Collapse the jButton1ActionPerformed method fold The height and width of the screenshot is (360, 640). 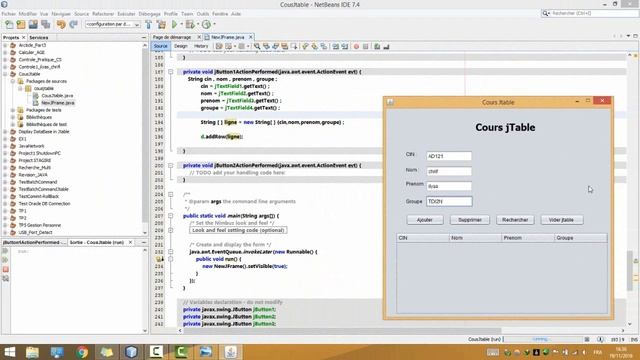click(171, 72)
